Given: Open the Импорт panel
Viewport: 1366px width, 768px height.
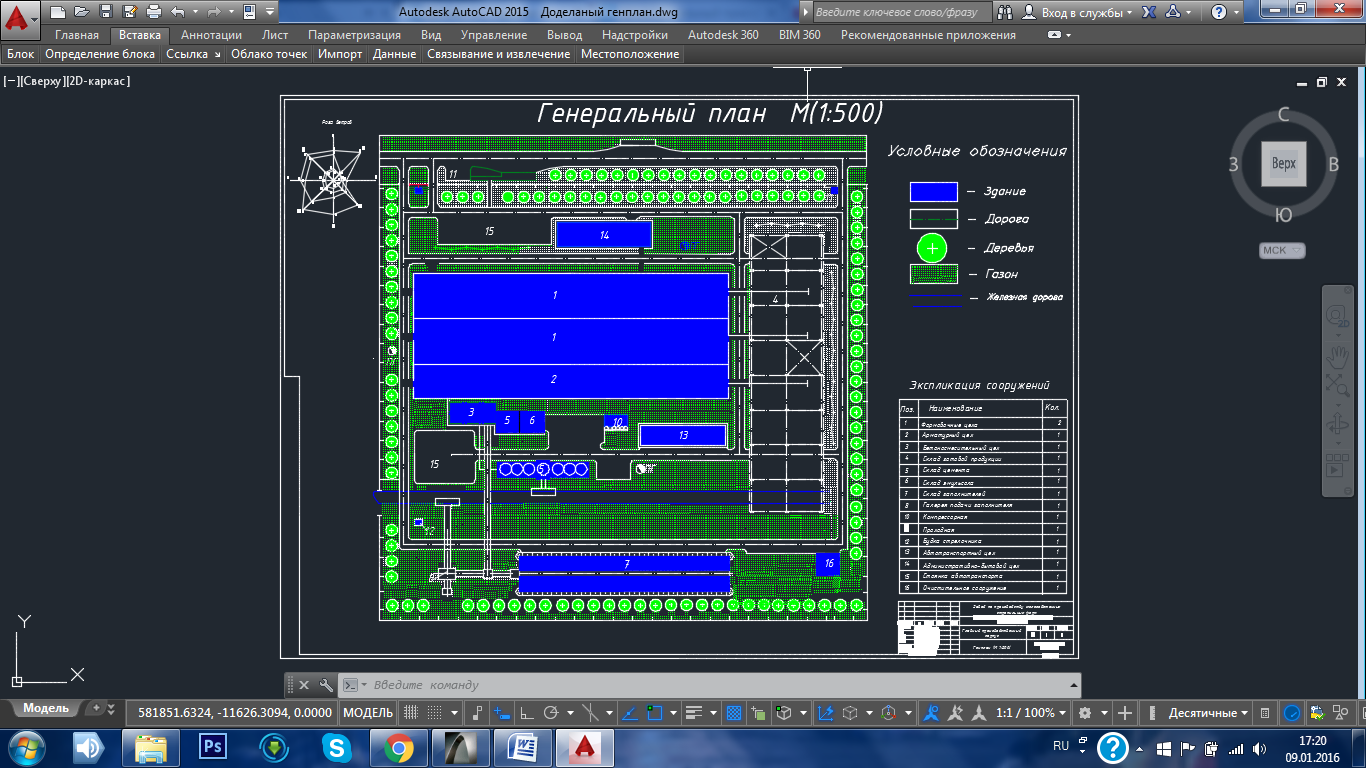Looking at the screenshot, I should (340, 54).
